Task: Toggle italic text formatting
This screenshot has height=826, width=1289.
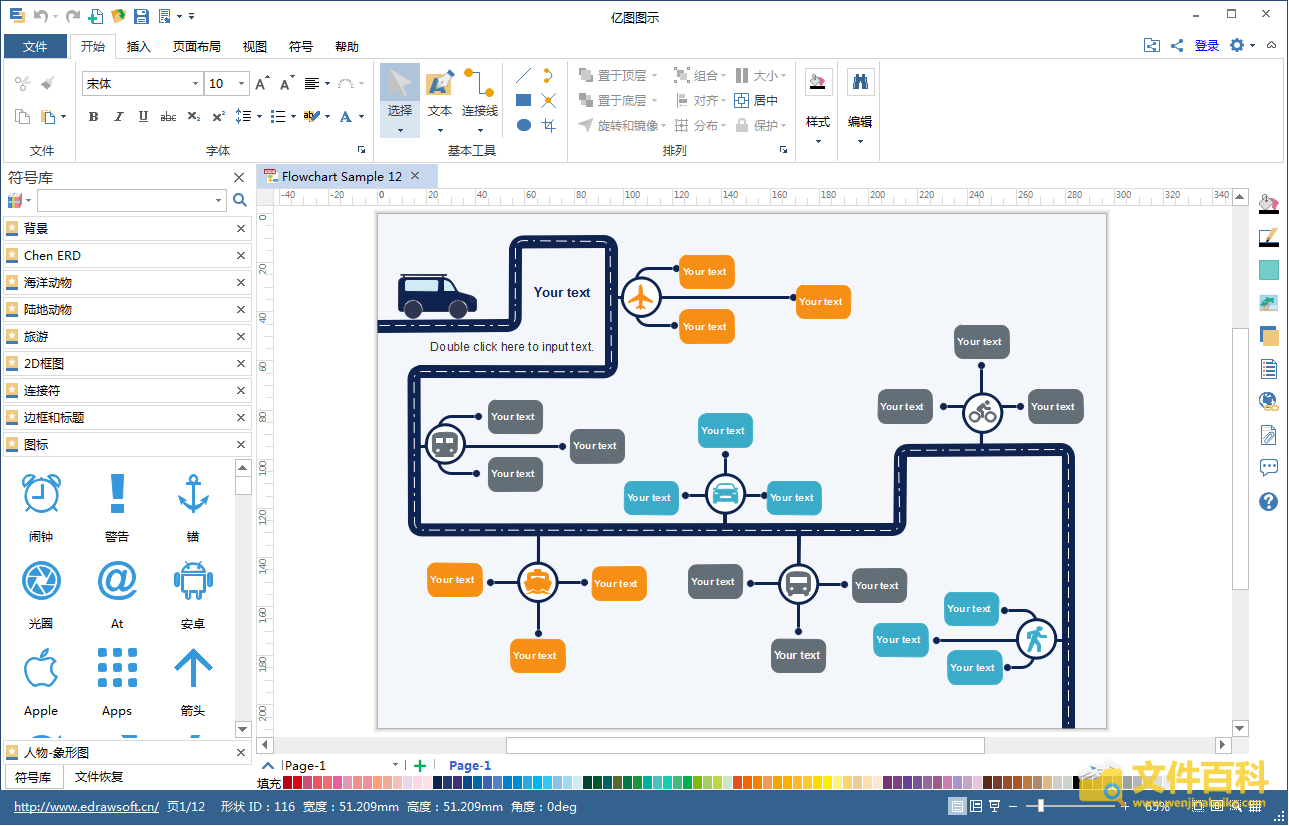Action: tap(119, 117)
